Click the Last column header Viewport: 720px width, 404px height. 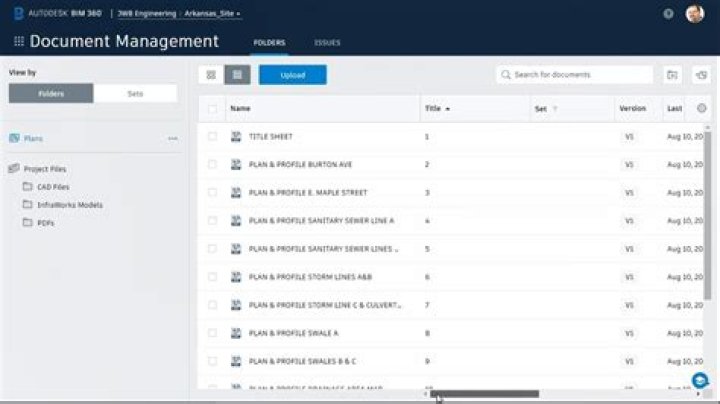tap(674, 108)
